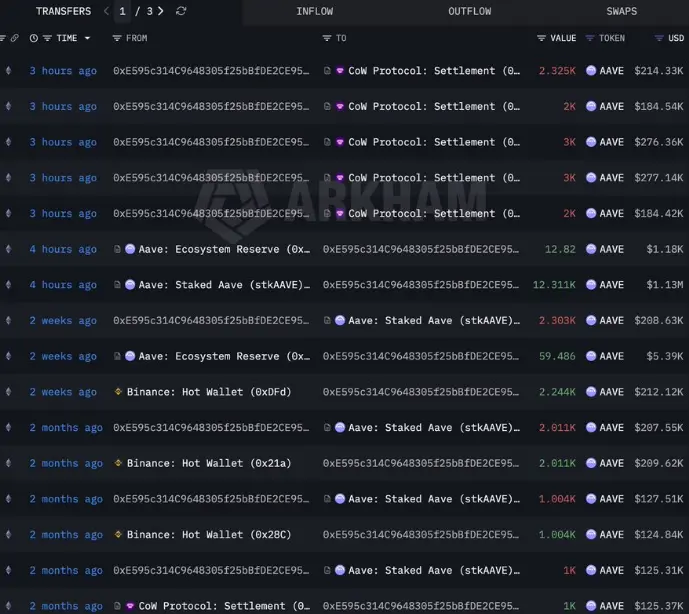Click the AAVE token icon in $125.31K row

click(x=591, y=570)
